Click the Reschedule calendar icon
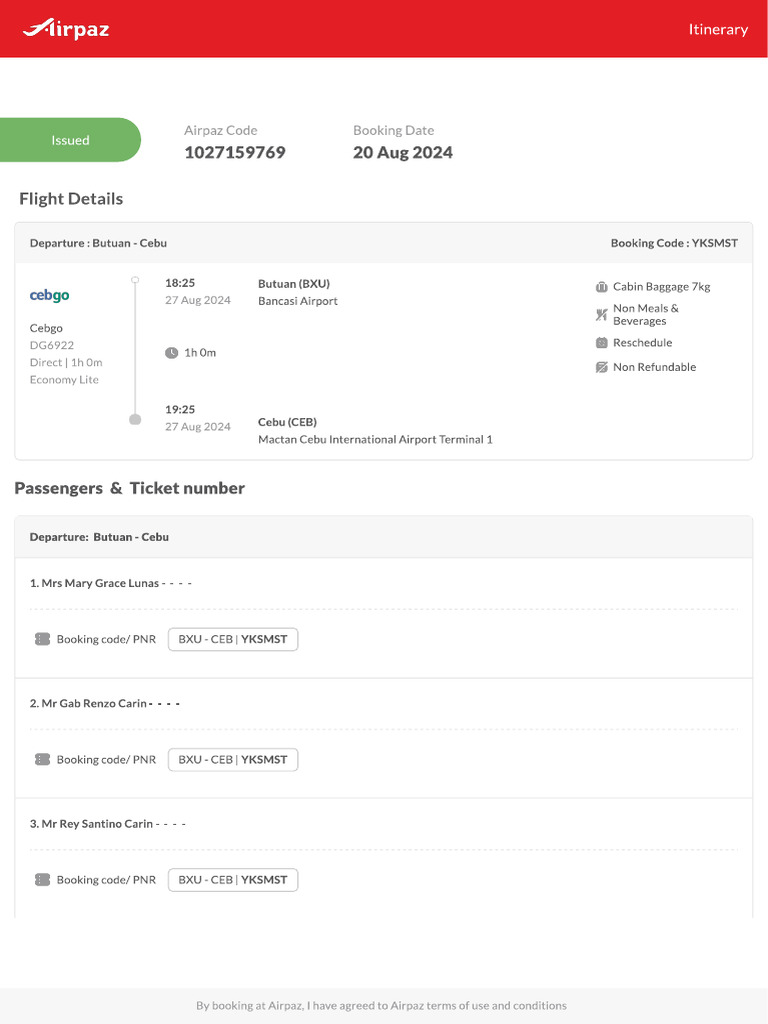Image resolution: width=768 pixels, height=1024 pixels. click(x=602, y=343)
